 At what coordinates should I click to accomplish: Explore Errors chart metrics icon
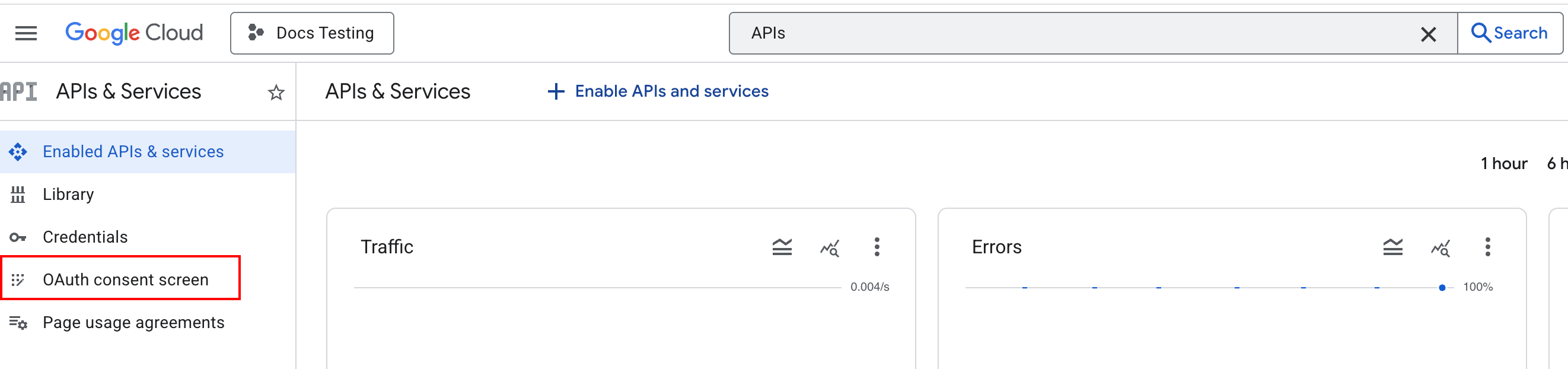pos(1440,248)
